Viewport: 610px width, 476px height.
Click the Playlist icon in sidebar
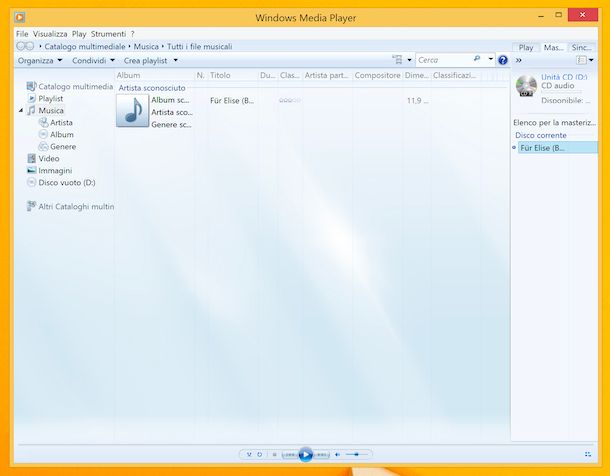(x=32, y=98)
